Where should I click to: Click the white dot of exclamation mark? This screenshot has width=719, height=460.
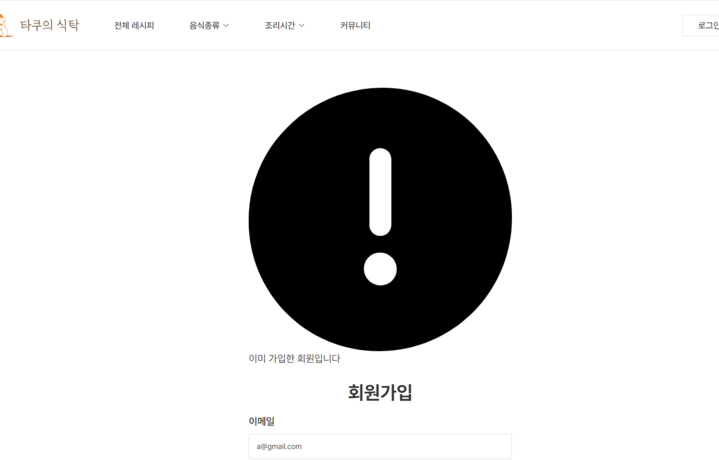380,269
